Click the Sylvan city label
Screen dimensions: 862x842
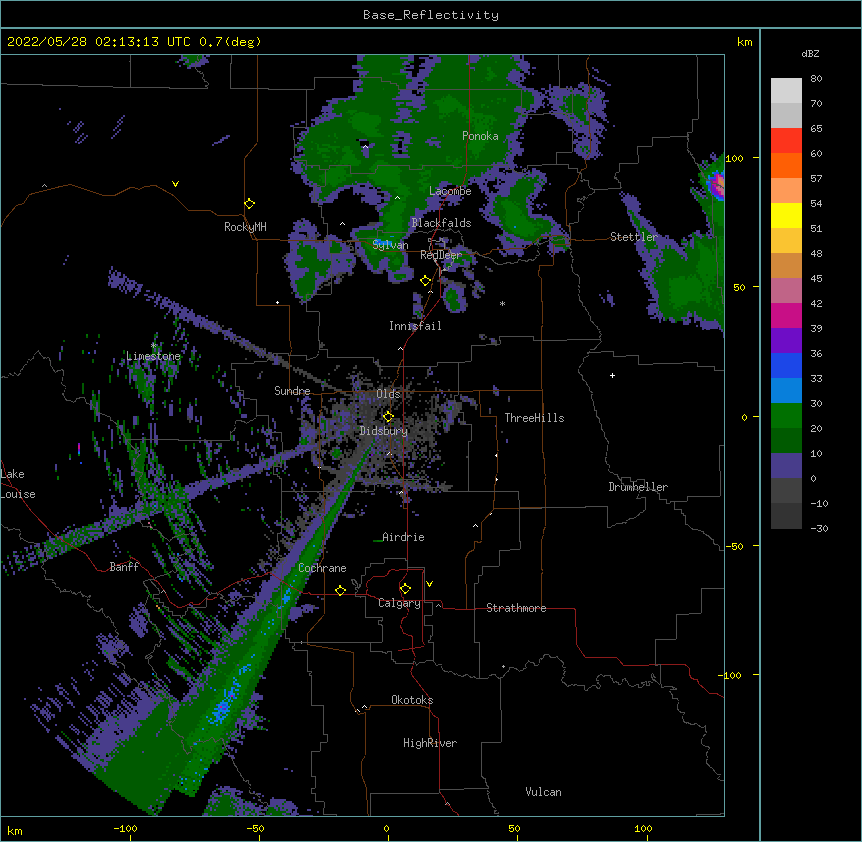[390, 245]
